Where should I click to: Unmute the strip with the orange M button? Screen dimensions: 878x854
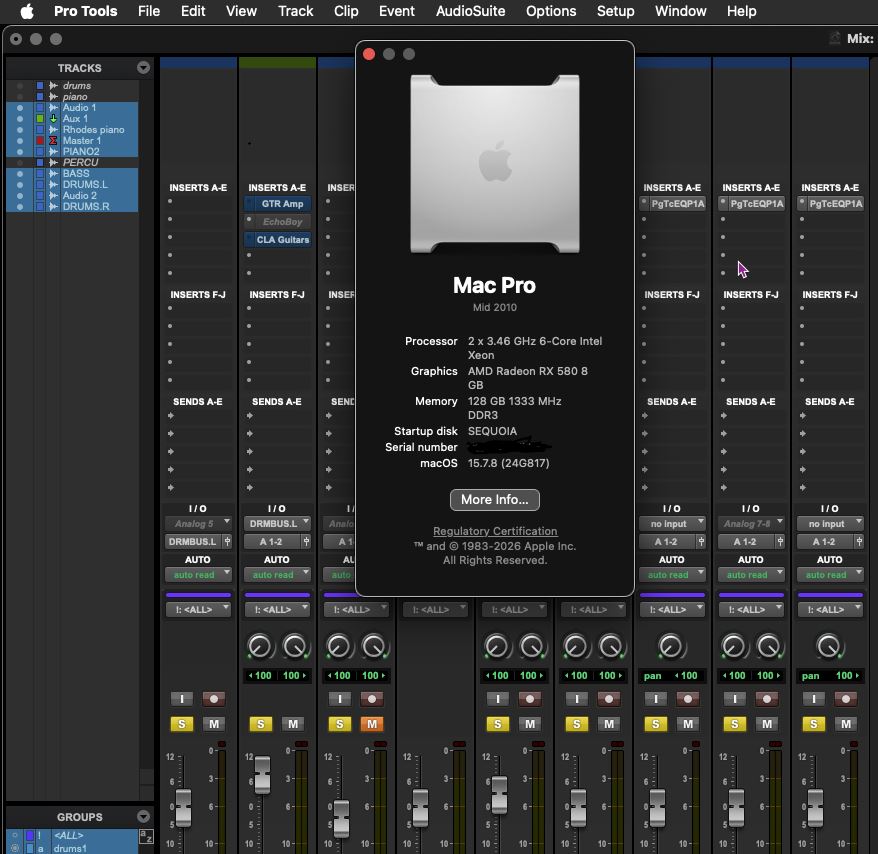pyautogui.click(x=372, y=724)
